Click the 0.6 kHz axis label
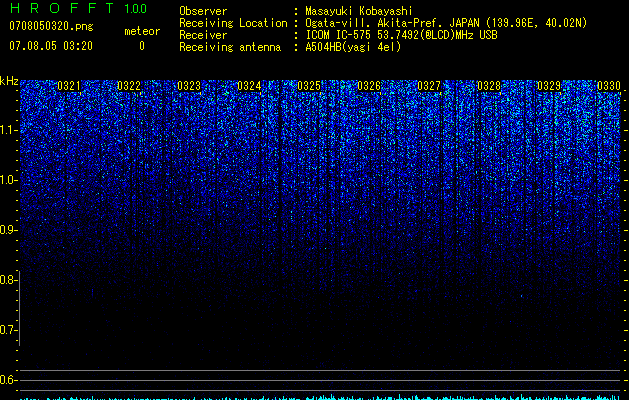This screenshot has height=400, width=629. click(8, 380)
